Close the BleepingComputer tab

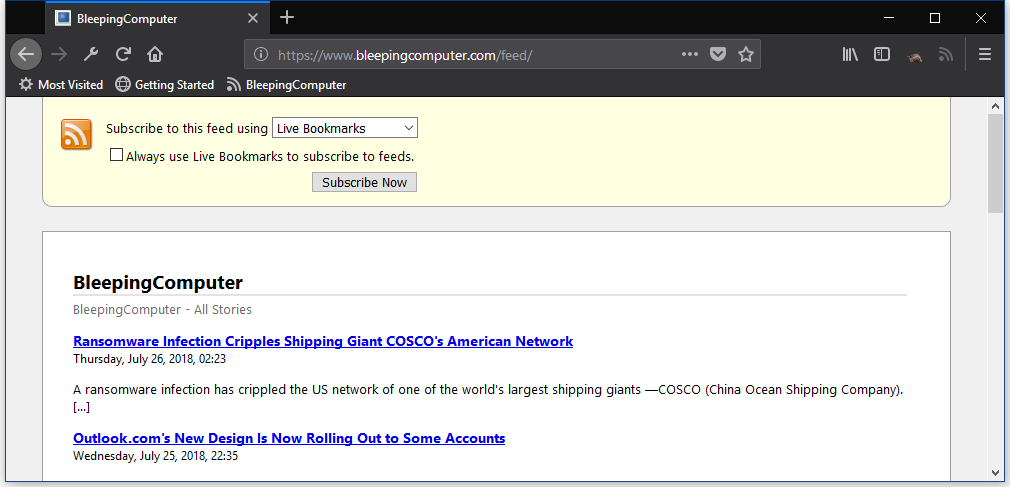[253, 19]
